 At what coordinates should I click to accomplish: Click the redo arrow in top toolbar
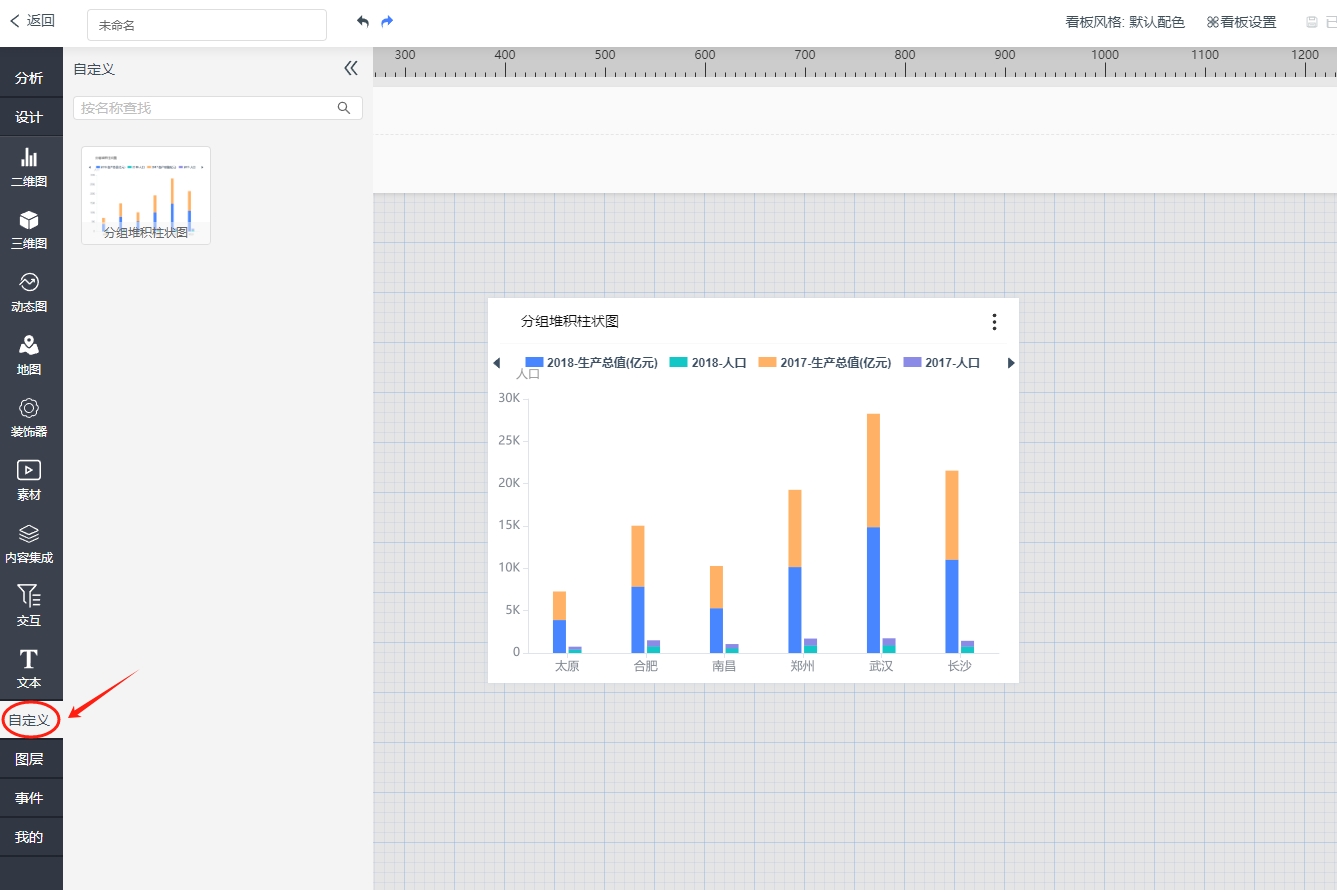[388, 21]
